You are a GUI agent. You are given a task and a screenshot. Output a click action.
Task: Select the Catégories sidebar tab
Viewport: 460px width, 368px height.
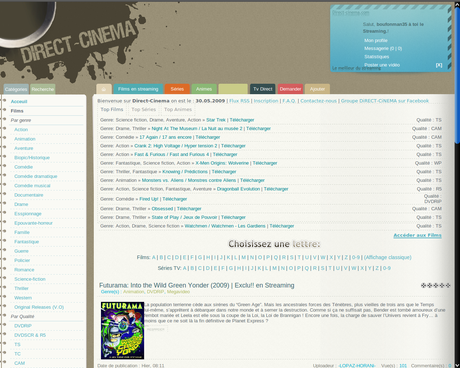coord(16,89)
